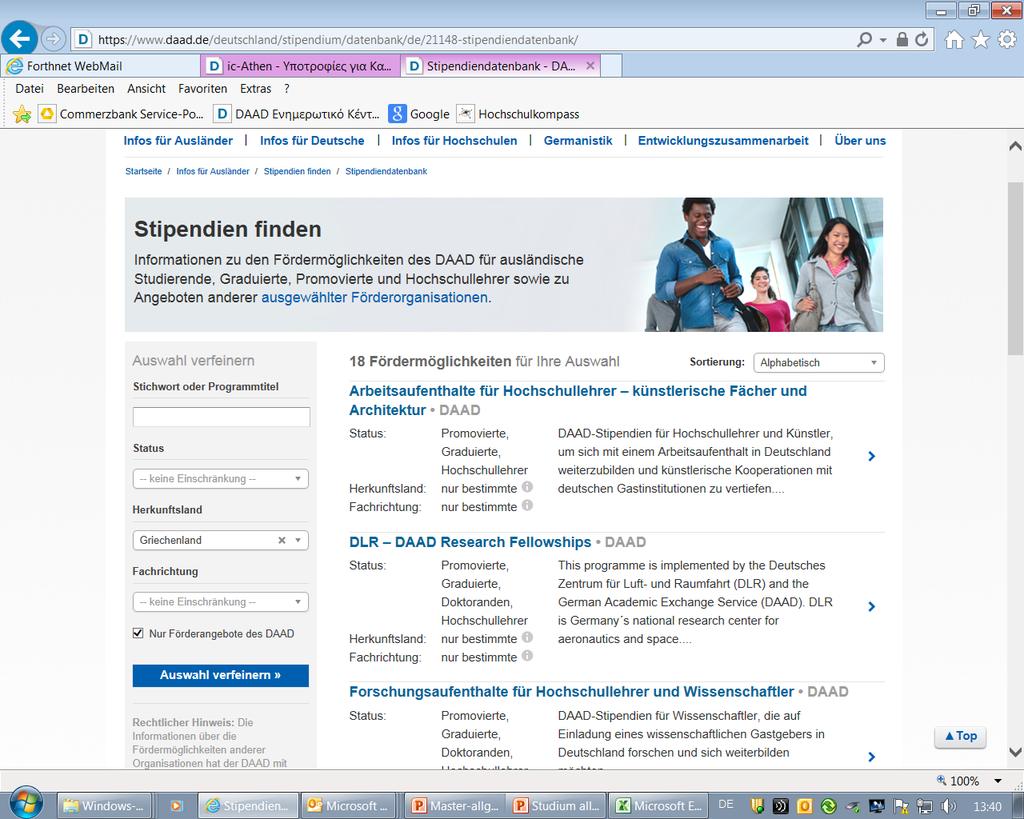Image resolution: width=1024 pixels, height=819 pixels.
Task: Open Infos für Hochschulen in the navigation
Action: [x=455, y=140]
